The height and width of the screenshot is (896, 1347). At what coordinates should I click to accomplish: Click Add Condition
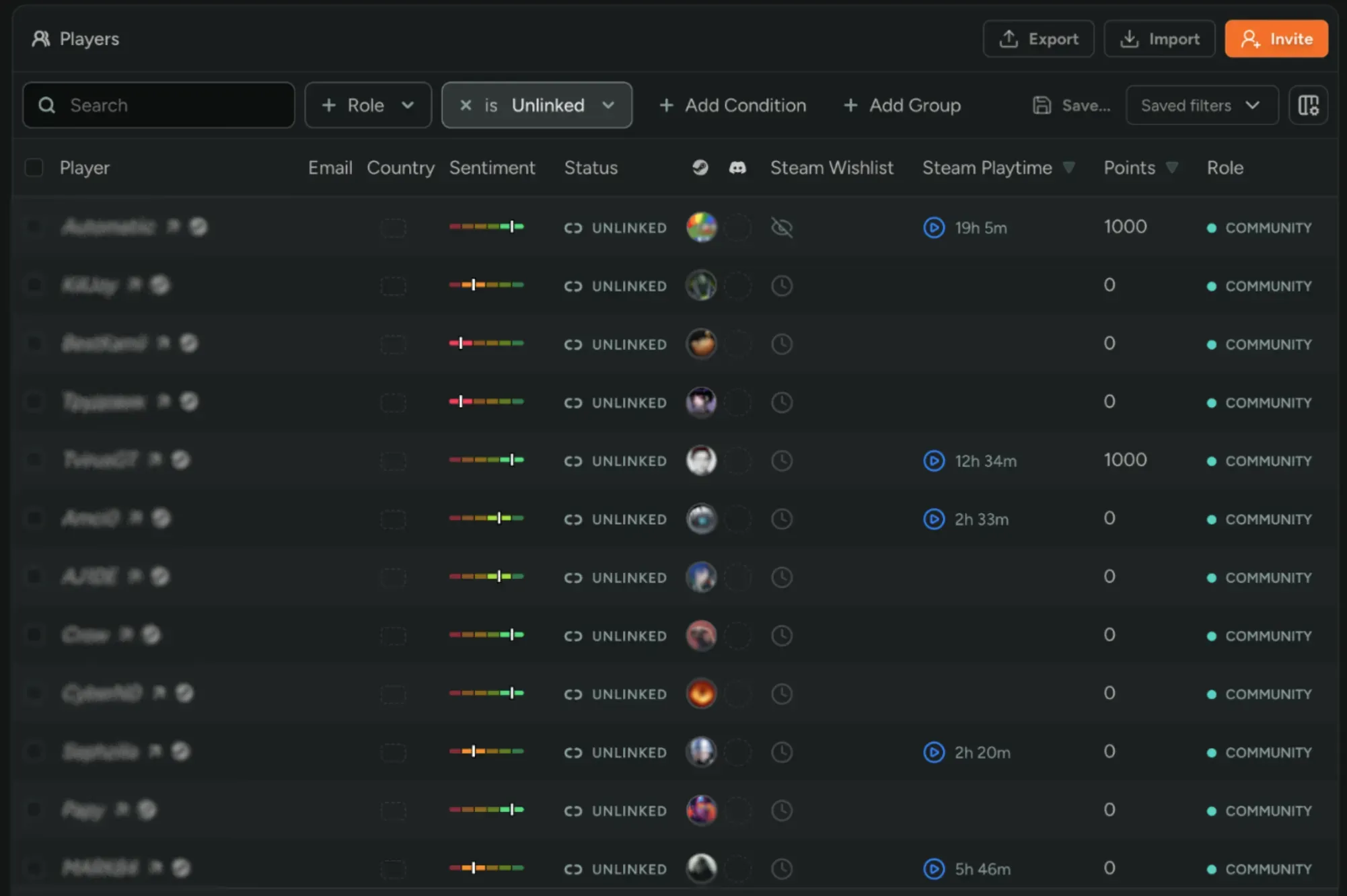click(x=733, y=105)
